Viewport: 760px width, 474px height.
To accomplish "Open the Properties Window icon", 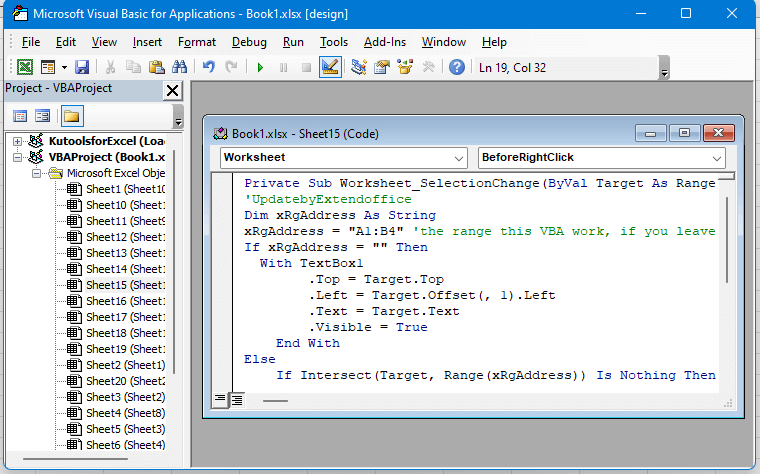I will (x=381, y=67).
